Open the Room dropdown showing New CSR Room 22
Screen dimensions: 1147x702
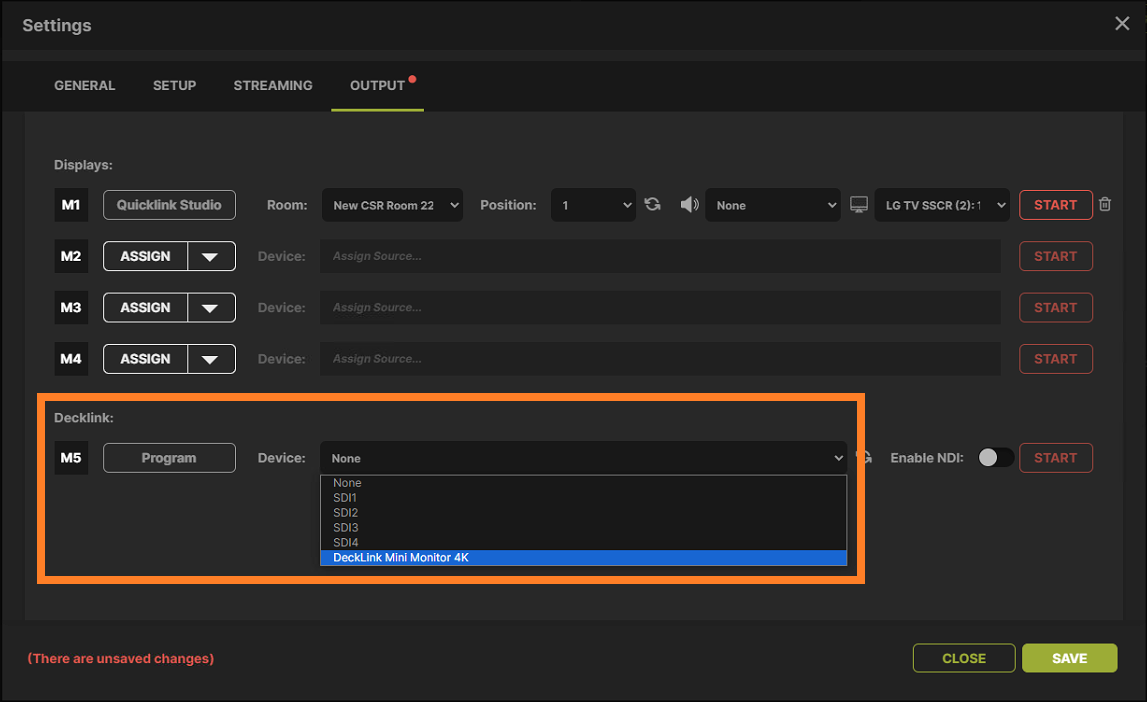pos(392,204)
